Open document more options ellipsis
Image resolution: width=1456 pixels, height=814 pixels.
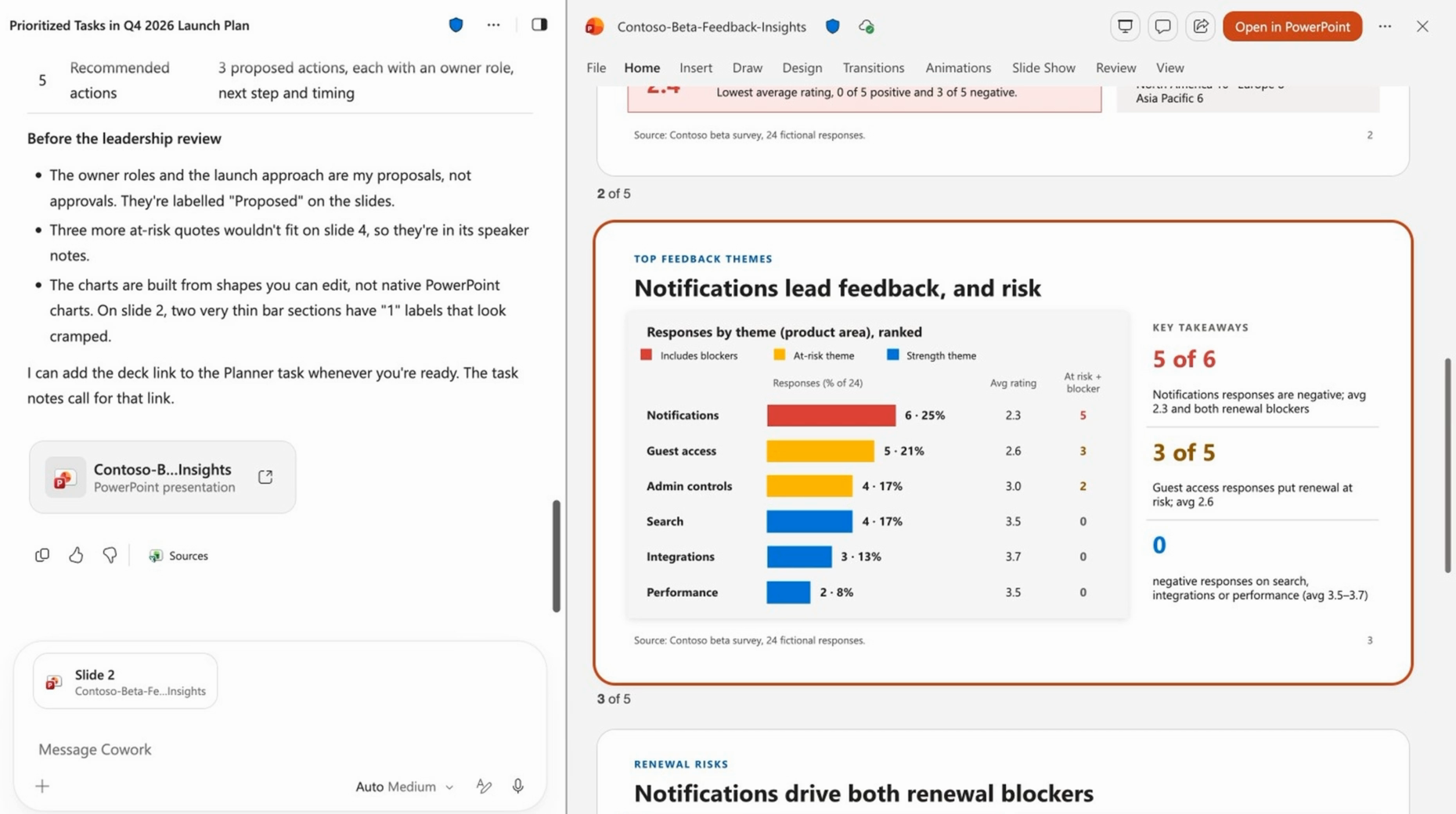[x=1385, y=27]
